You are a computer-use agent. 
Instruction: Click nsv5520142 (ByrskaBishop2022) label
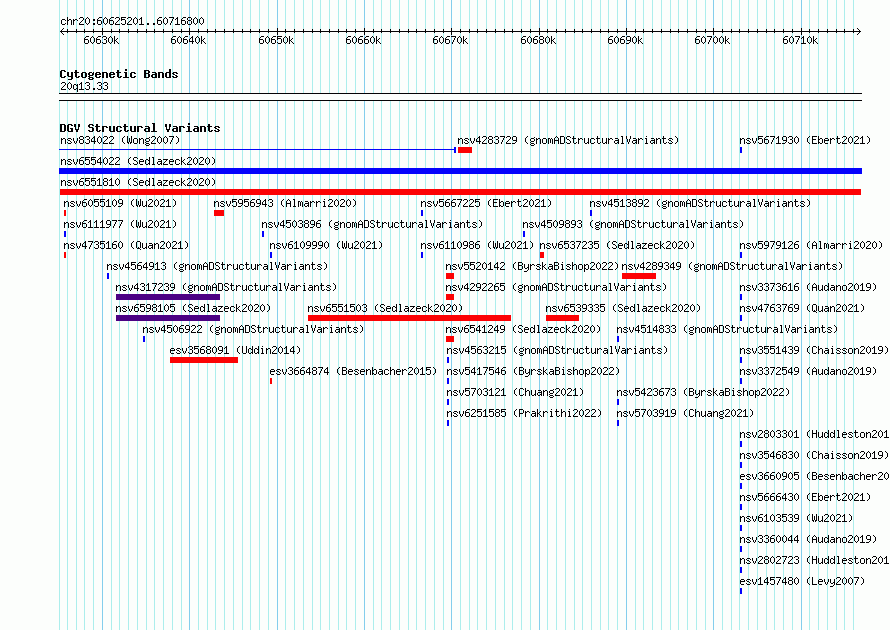point(532,266)
